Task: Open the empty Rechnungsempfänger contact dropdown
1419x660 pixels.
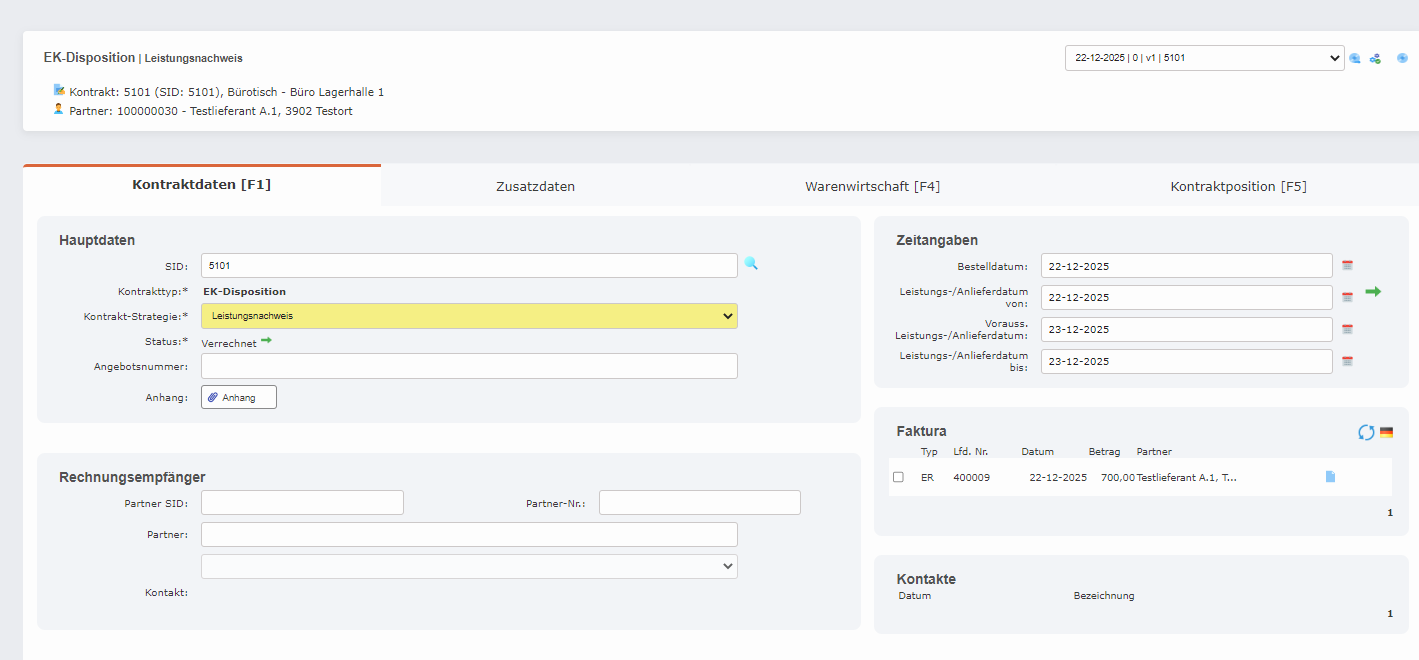Action: click(469, 566)
